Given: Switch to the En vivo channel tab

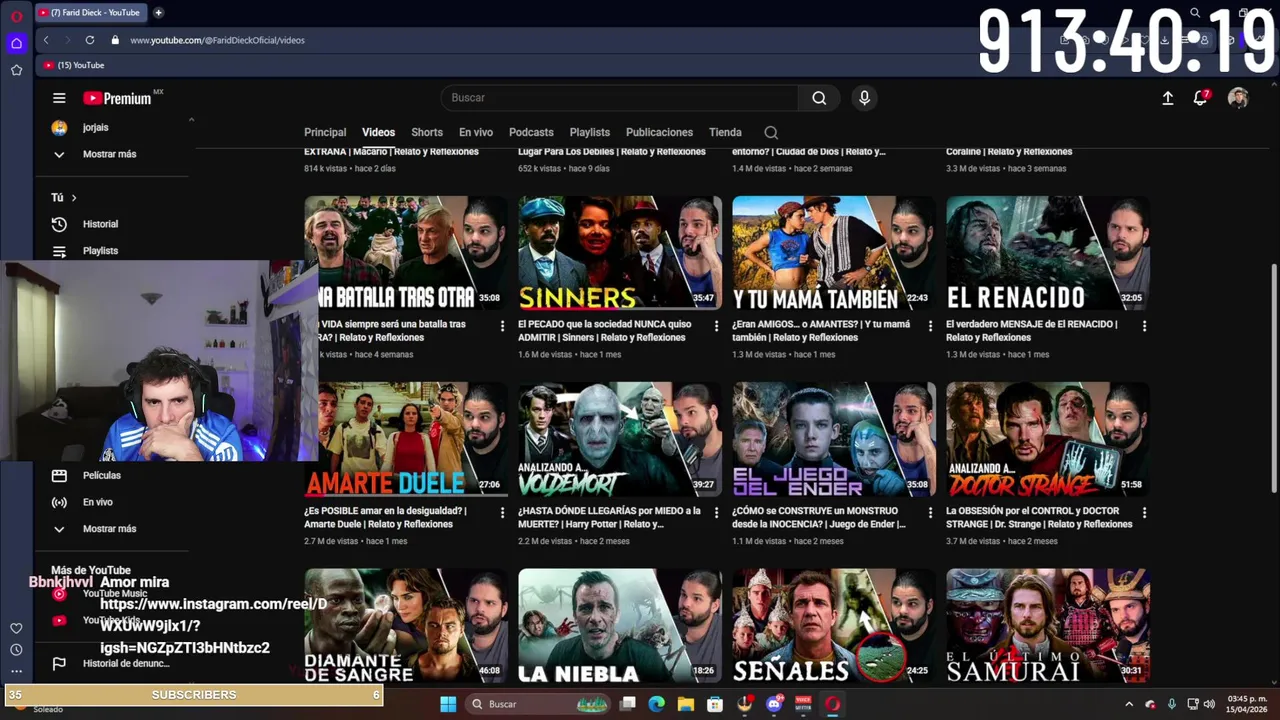Looking at the screenshot, I should (476, 132).
